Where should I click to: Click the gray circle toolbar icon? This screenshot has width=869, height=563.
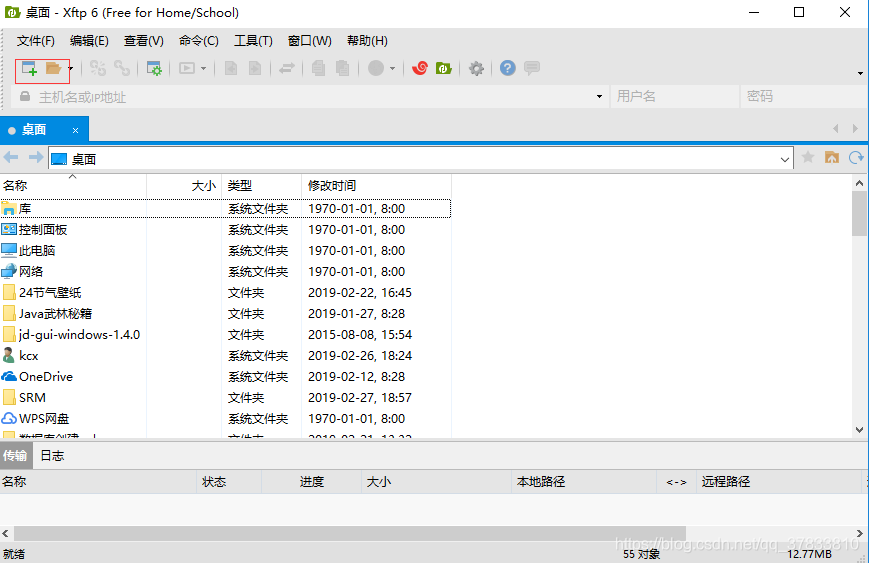tap(376, 68)
